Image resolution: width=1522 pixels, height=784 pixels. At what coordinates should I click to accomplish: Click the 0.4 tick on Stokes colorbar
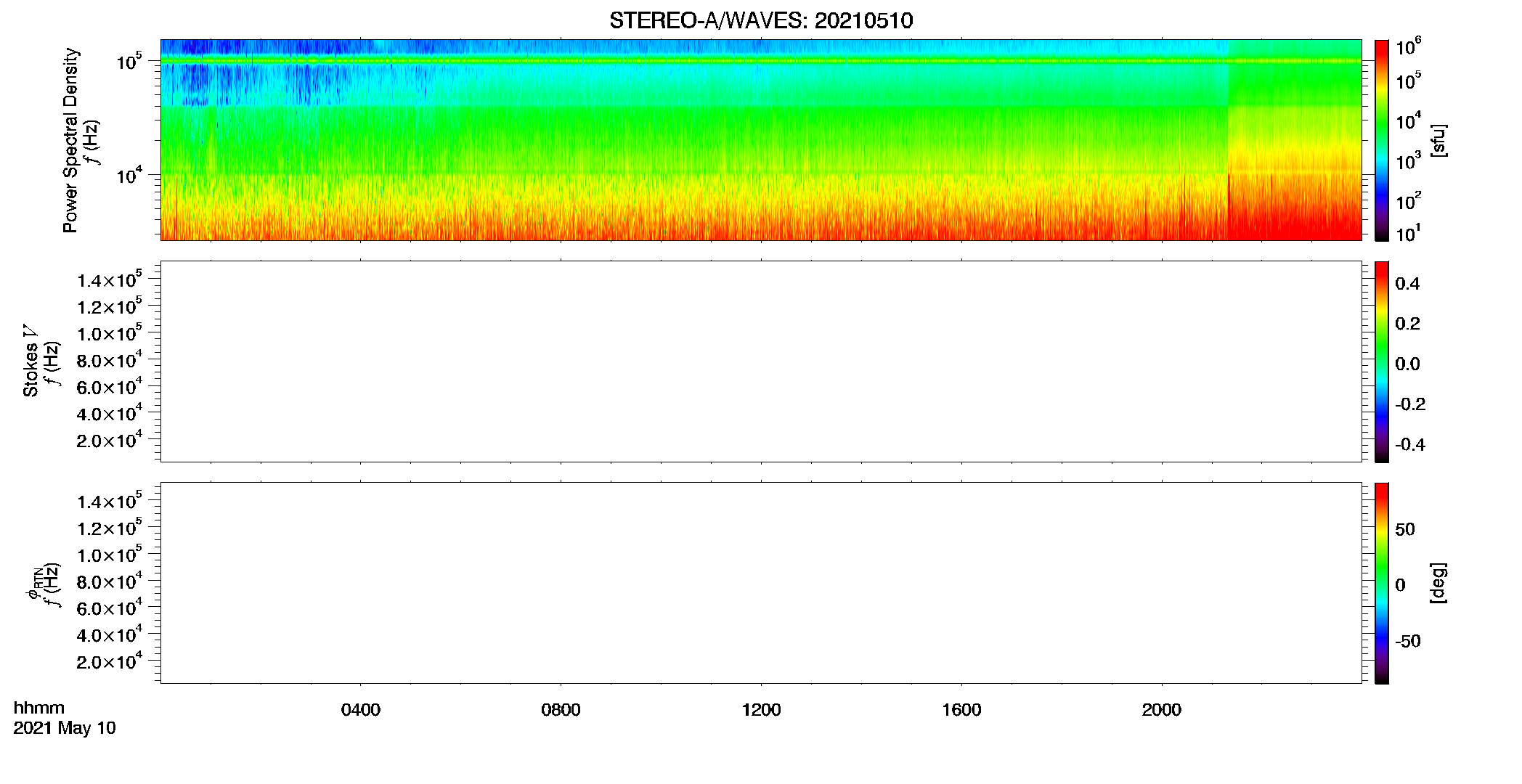[1407, 284]
